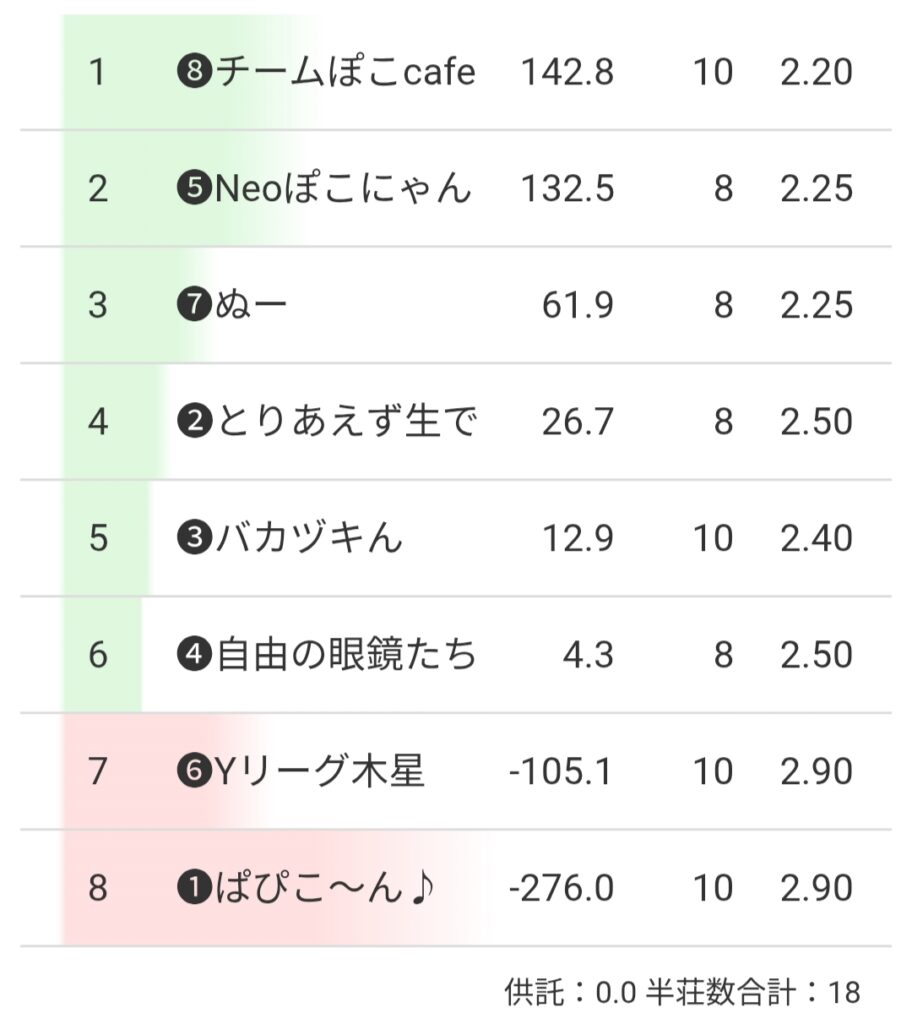This screenshot has height=1024, width=912.
Task: Click the -276.0 score value
Action: [561, 888]
